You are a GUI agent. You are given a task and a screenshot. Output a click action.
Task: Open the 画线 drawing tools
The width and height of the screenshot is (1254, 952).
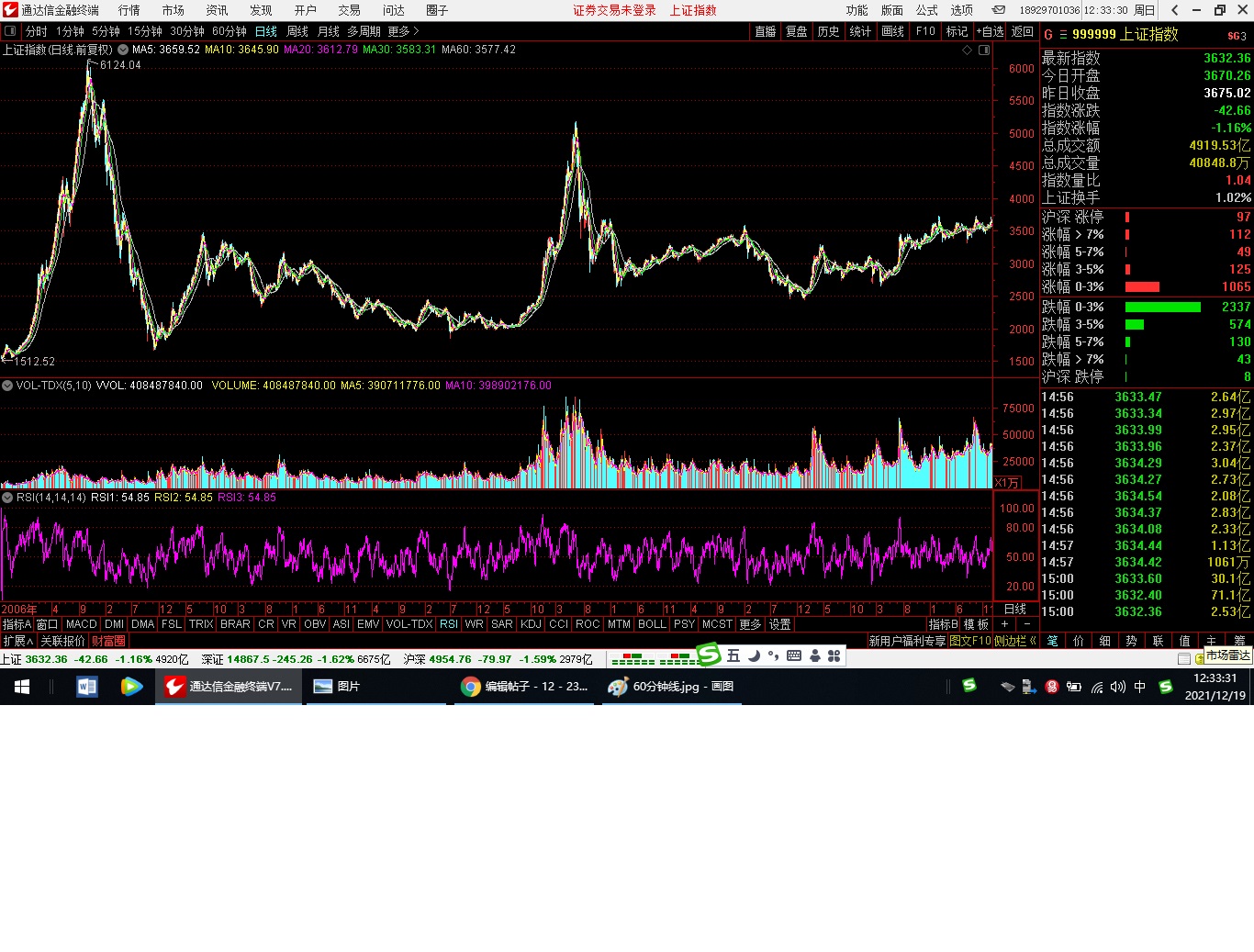coord(893,31)
